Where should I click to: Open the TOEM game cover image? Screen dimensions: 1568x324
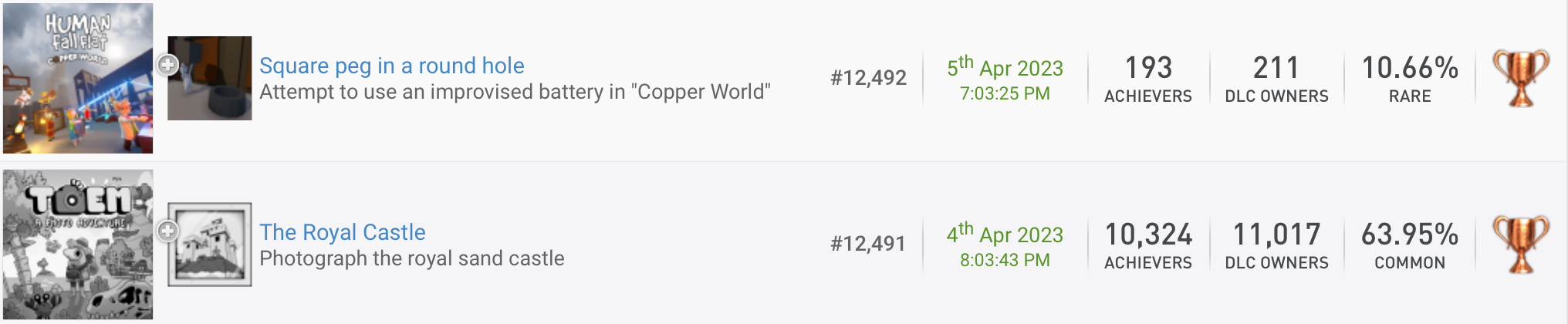click(x=78, y=245)
